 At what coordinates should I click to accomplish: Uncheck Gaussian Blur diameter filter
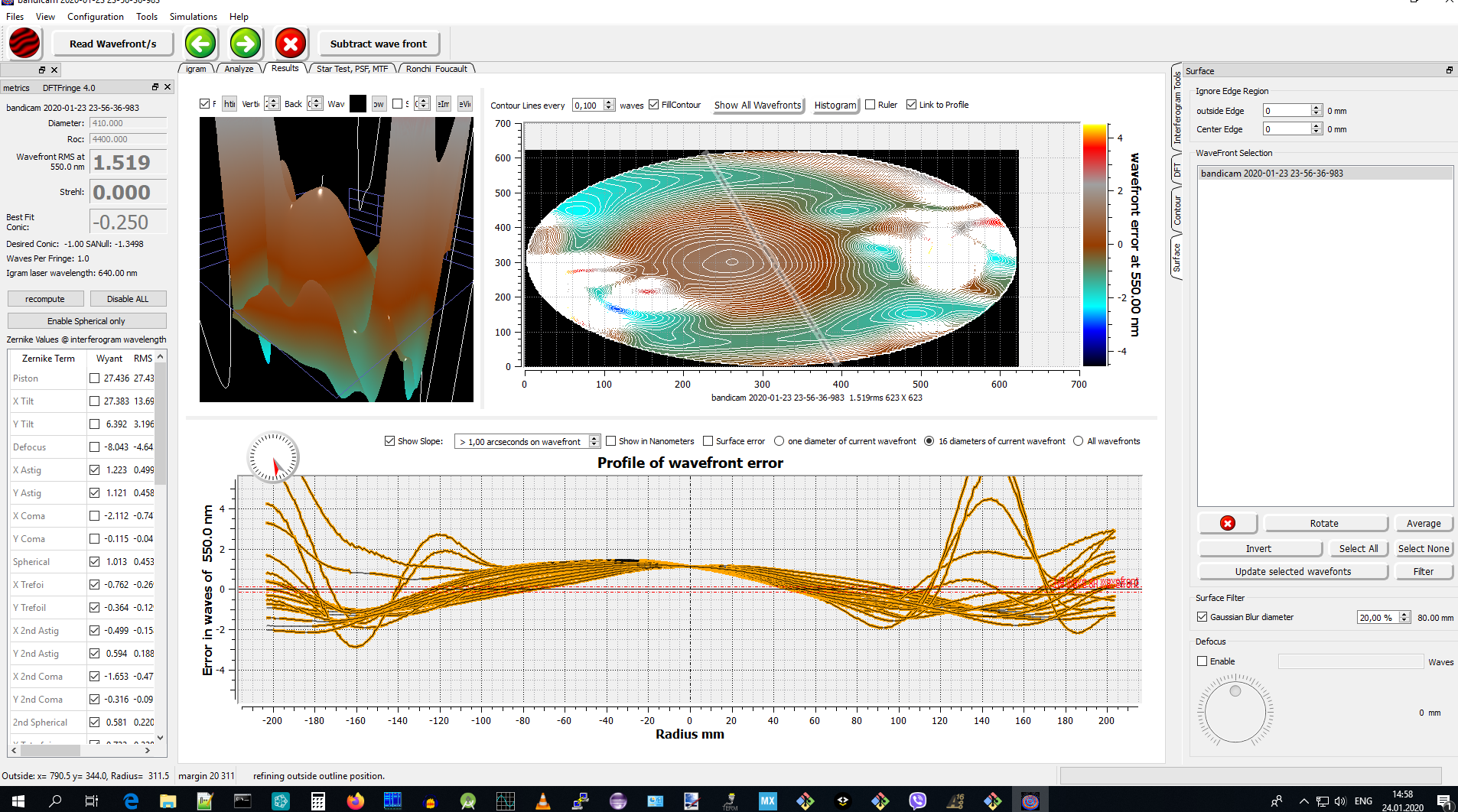click(x=1202, y=617)
